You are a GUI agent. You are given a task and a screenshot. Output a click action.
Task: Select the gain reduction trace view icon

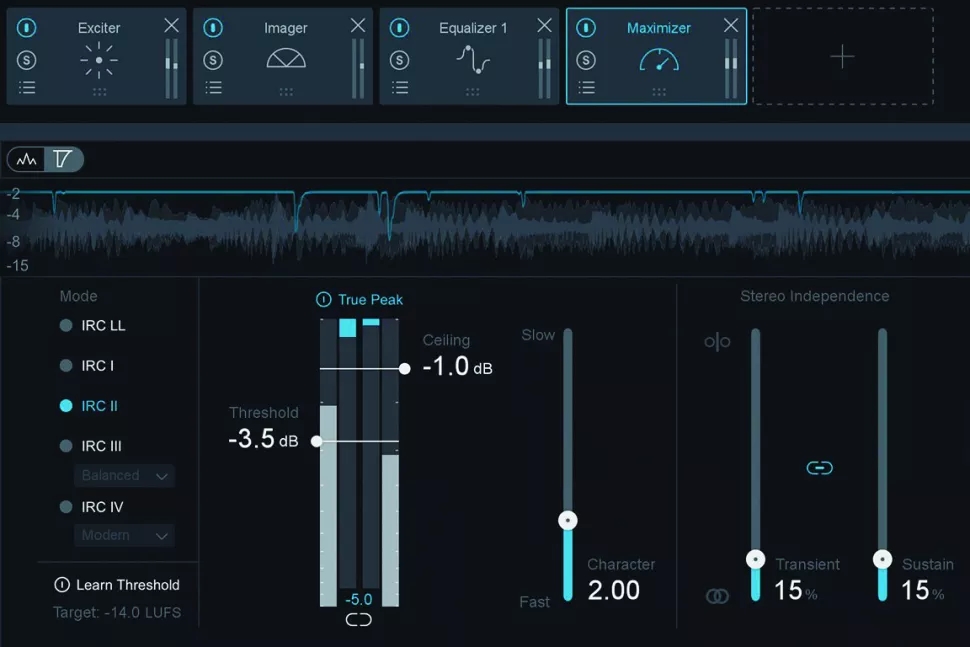click(x=64, y=159)
